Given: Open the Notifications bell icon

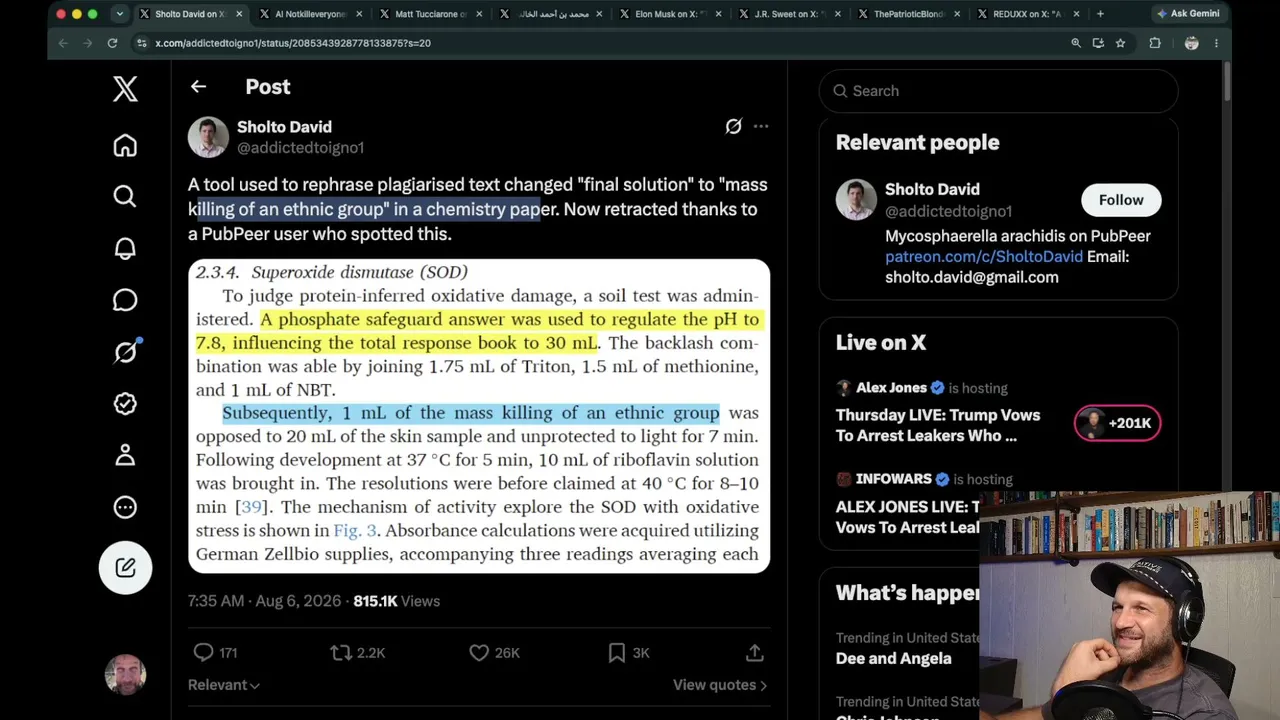Looking at the screenshot, I should (x=125, y=248).
